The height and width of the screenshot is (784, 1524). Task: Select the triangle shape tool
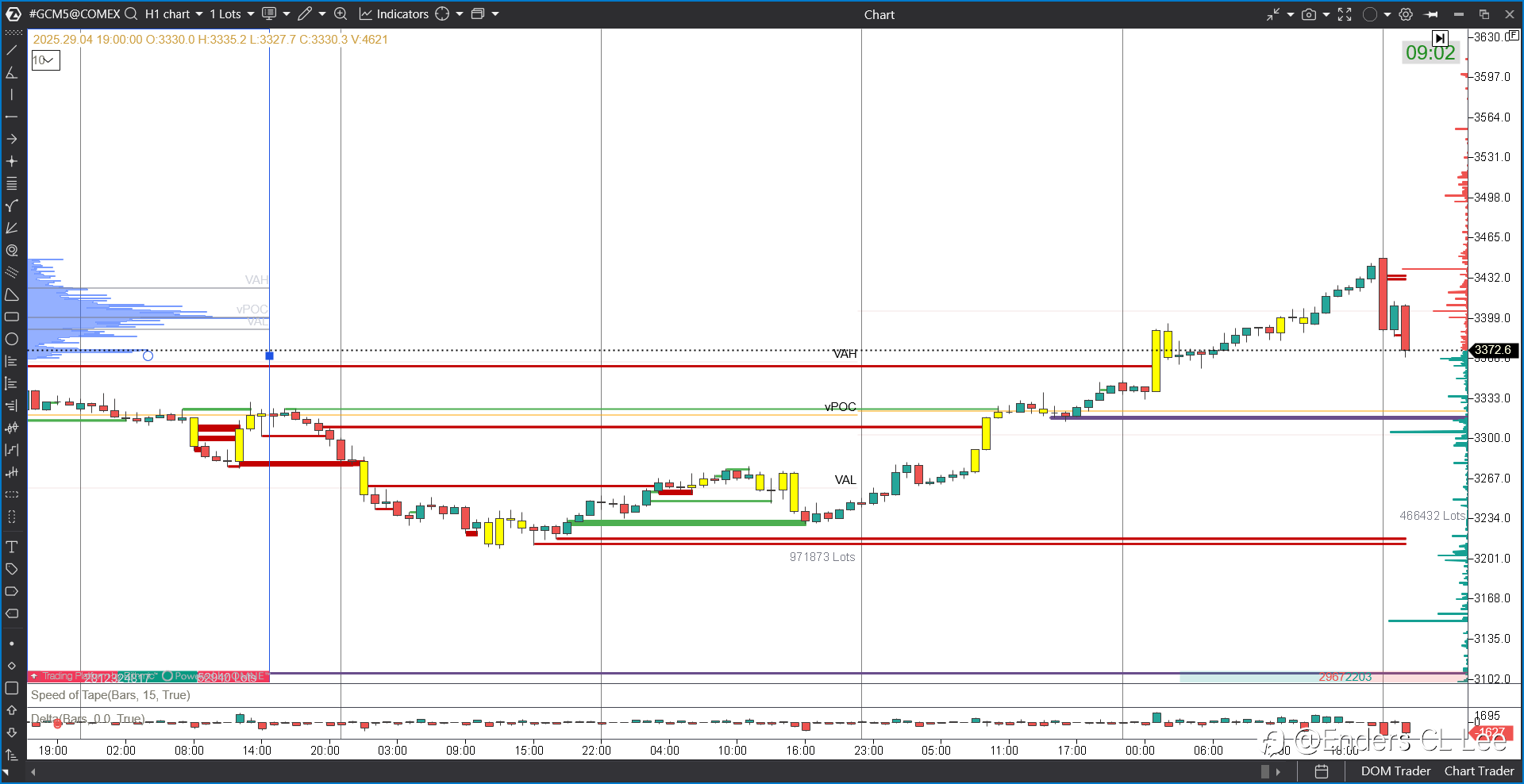[11, 294]
